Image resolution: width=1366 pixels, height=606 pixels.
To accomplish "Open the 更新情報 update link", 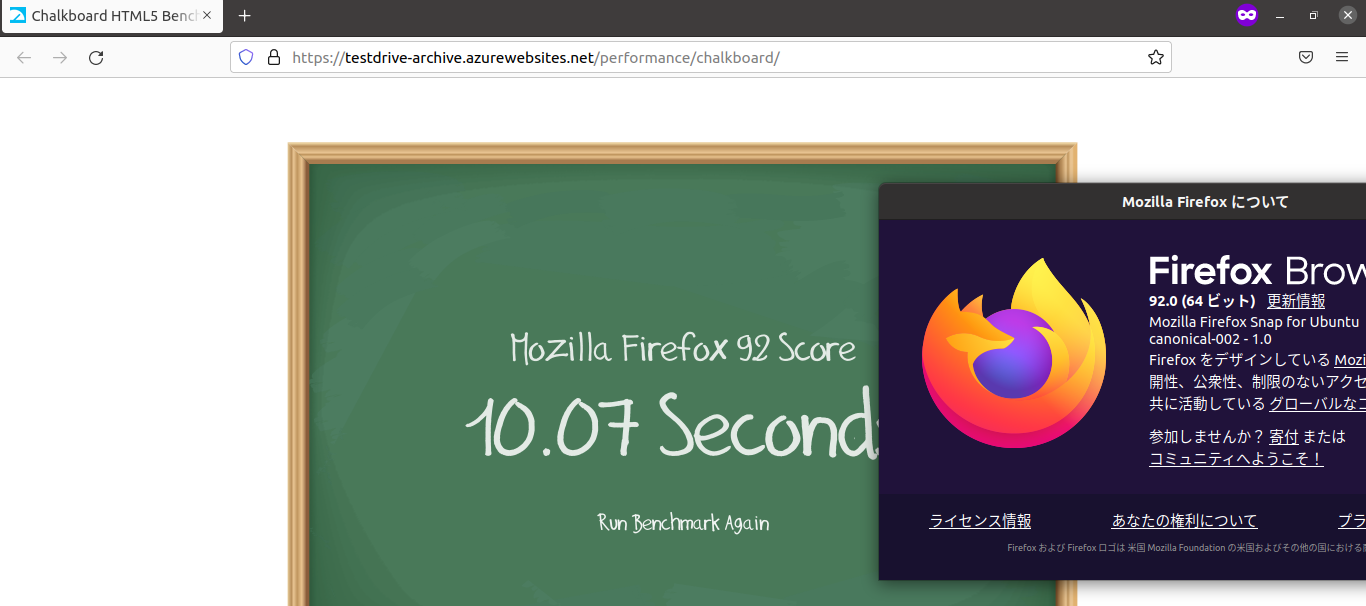I will pyautogui.click(x=1296, y=300).
